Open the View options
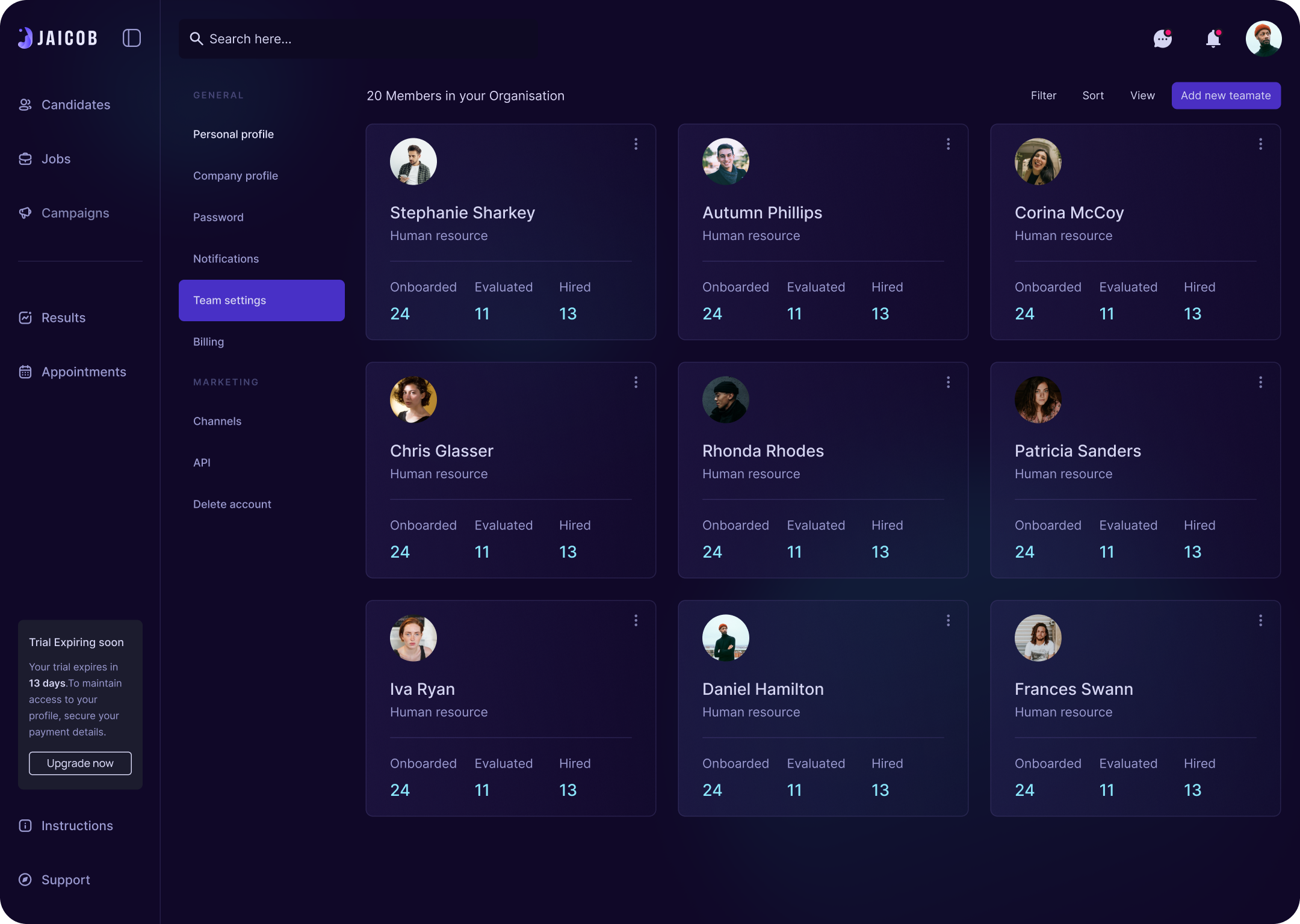The image size is (1300, 924). pos(1142,96)
